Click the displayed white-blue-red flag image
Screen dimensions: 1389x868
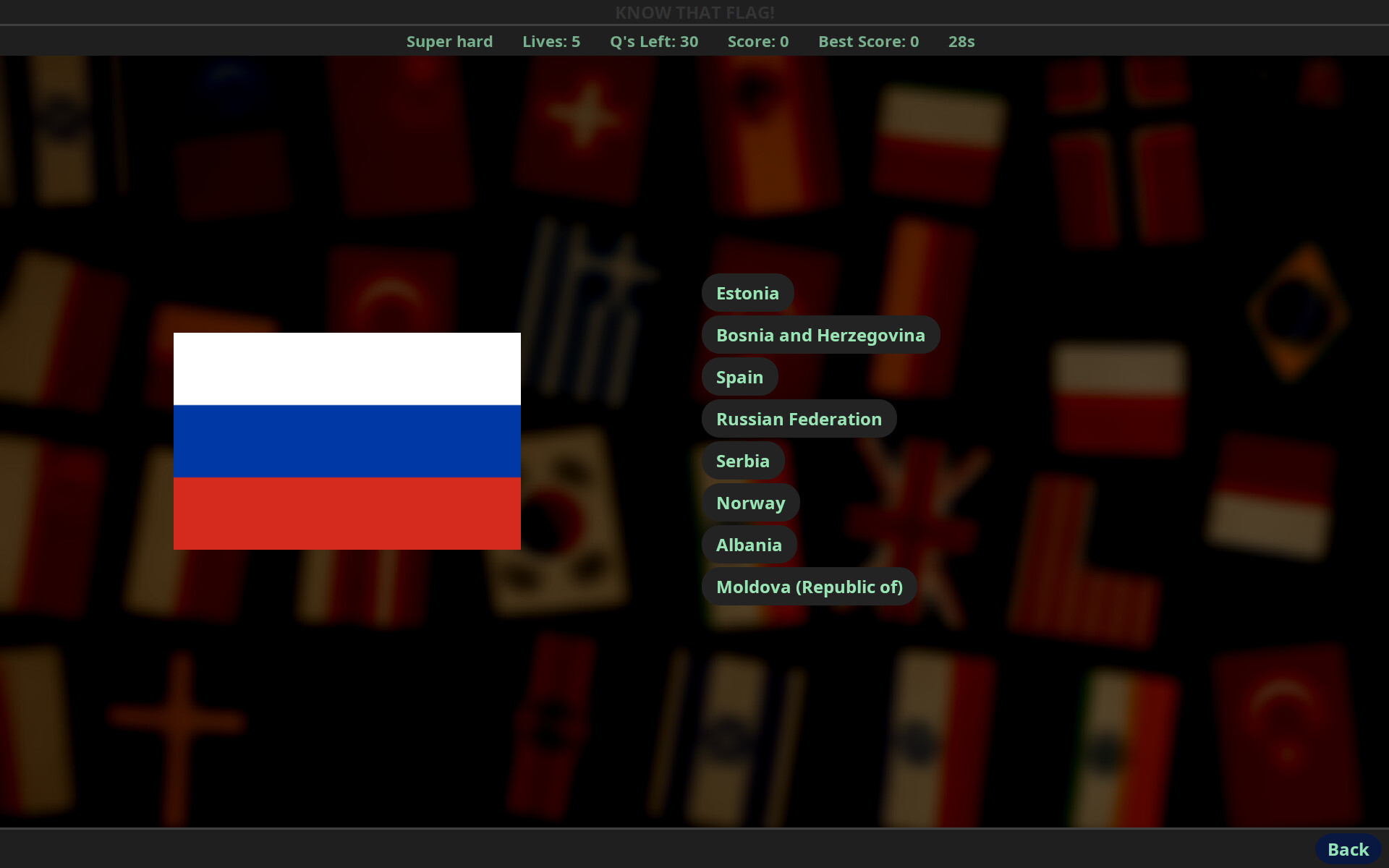(347, 441)
